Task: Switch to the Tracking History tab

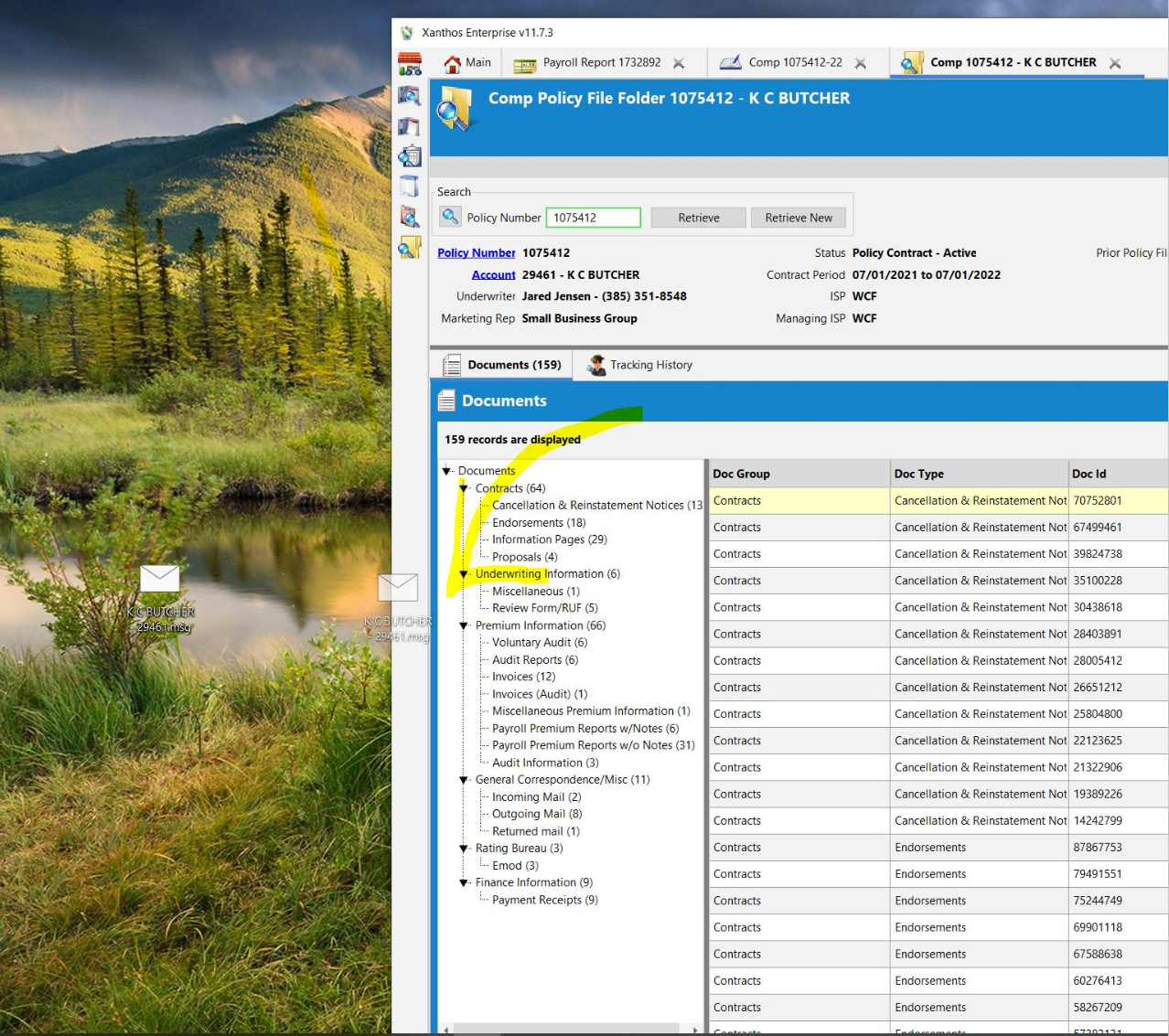Action: pyautogui.click(x=640, y=365)
